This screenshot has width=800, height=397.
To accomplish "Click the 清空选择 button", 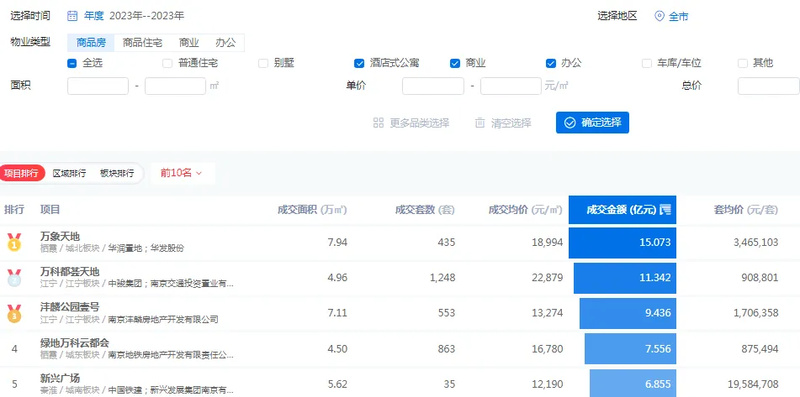I will click(503, 123).
